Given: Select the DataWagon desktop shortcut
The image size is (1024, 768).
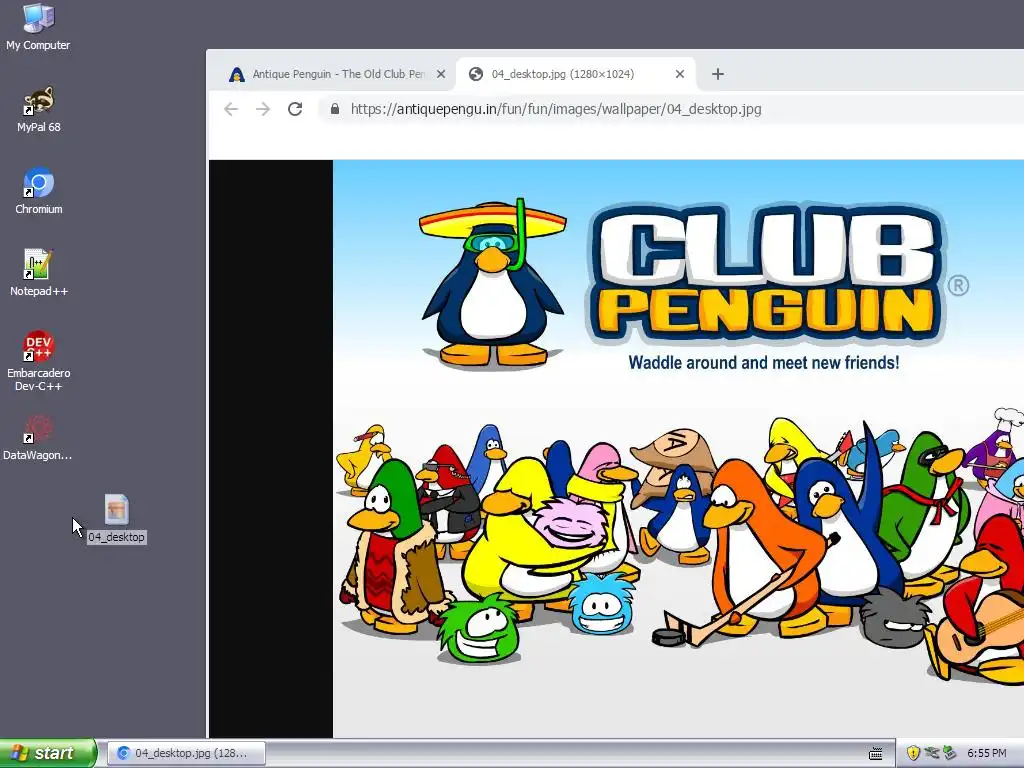Looking at the screenshot, I should tap(38, 438).
